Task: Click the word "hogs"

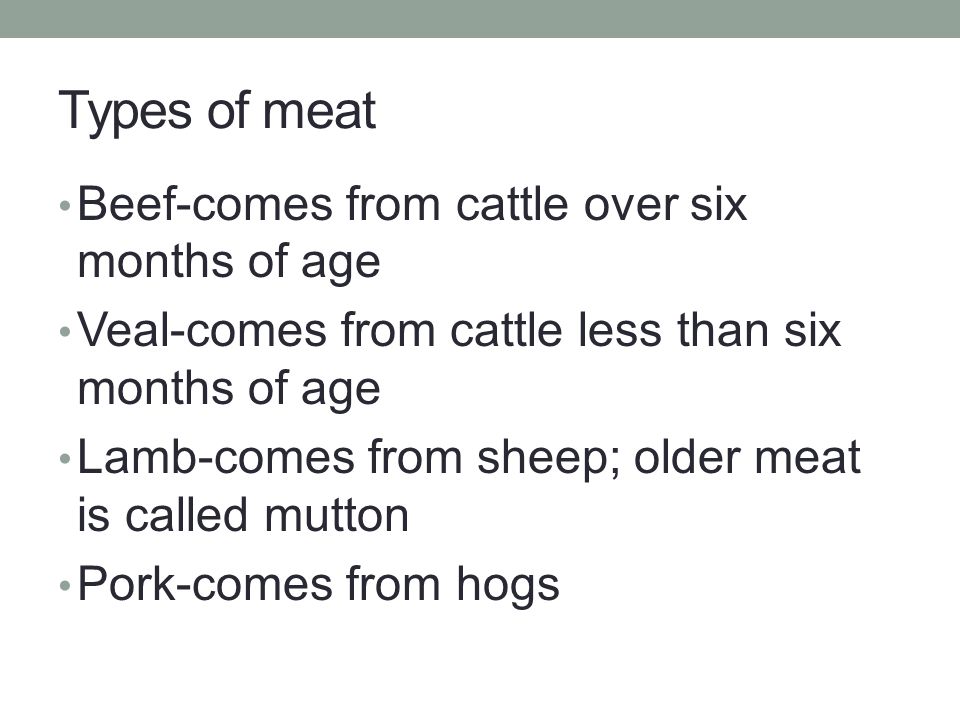Action: coord(508,586)
